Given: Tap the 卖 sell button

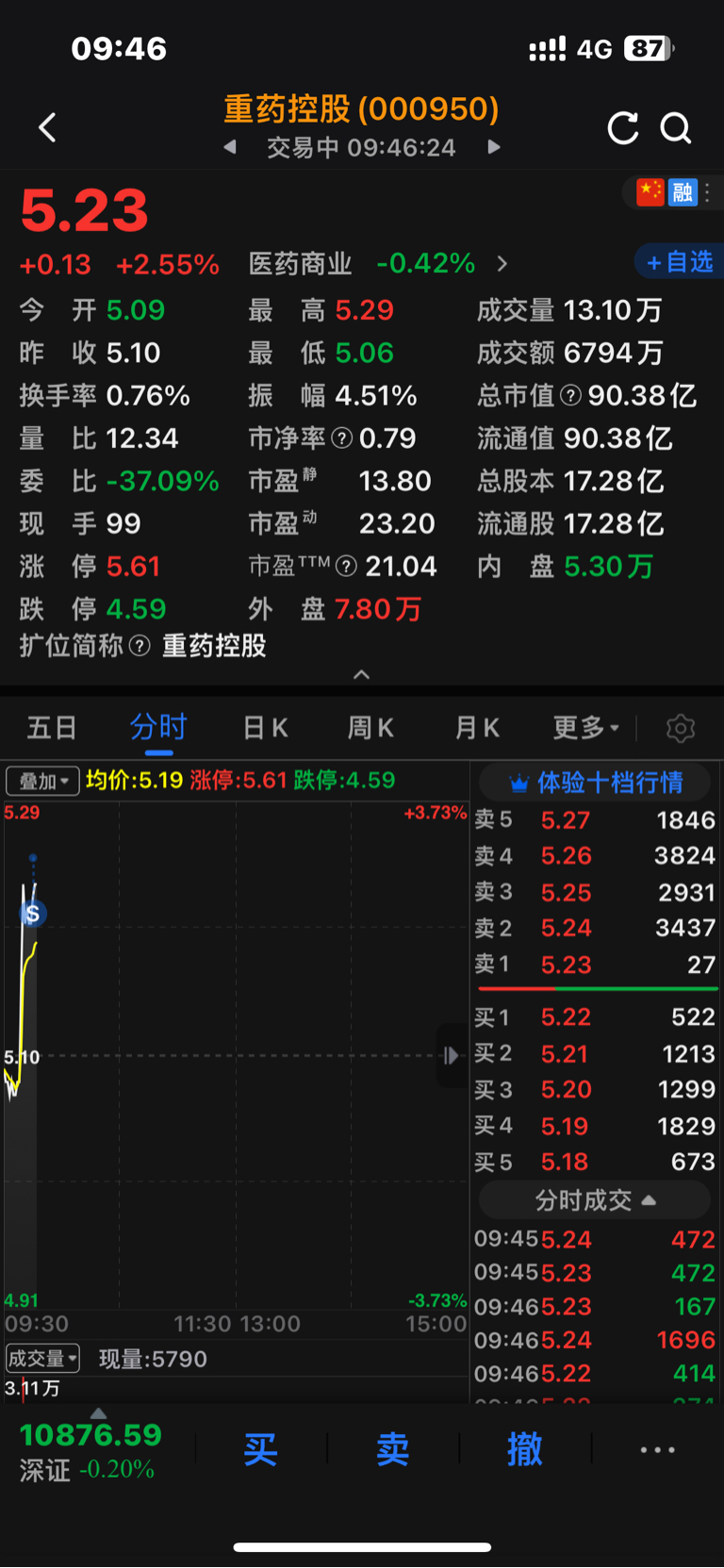Looking at the screenshot, I should [x=393, y=1449].
